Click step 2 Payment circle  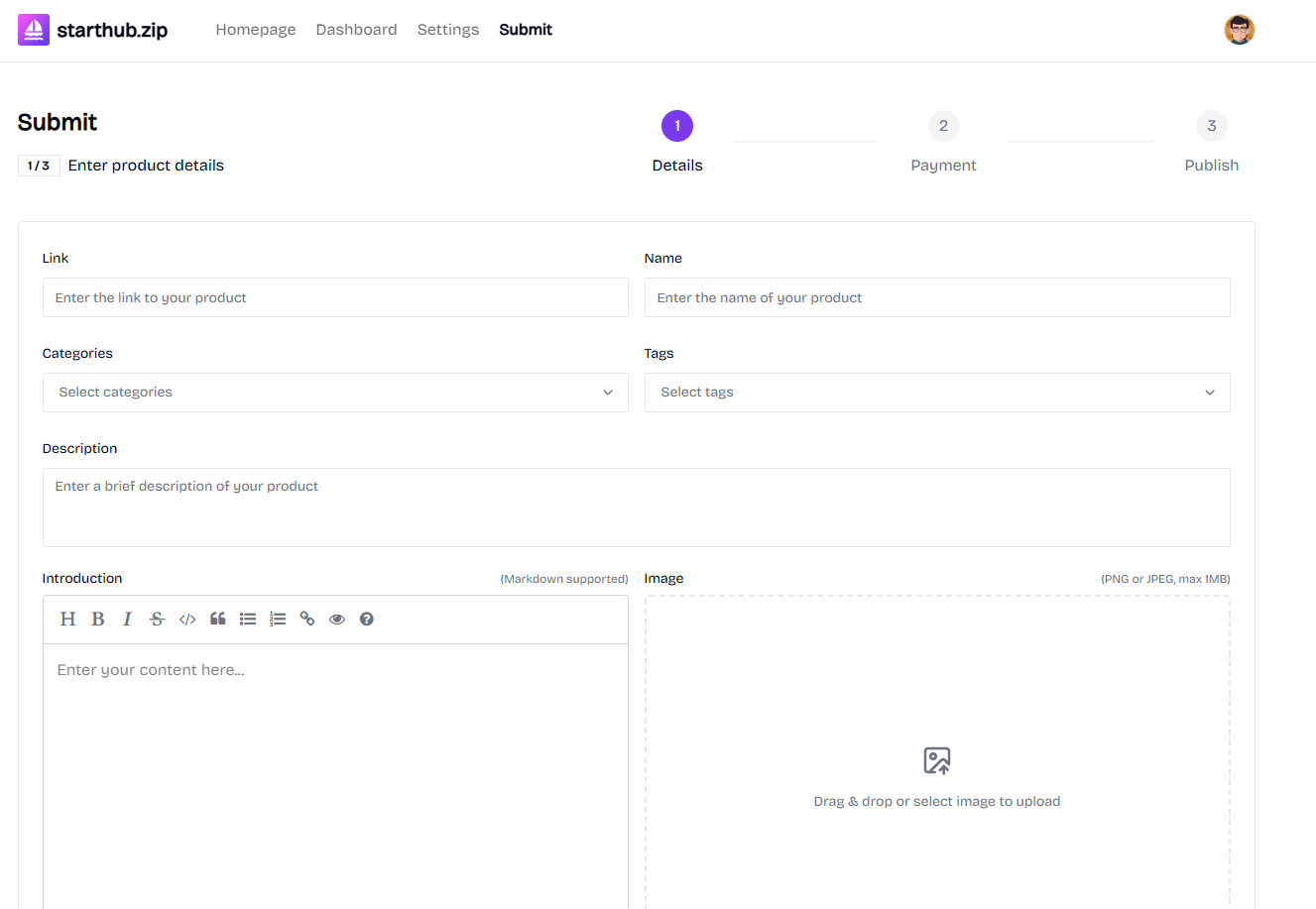coord(943,126)
